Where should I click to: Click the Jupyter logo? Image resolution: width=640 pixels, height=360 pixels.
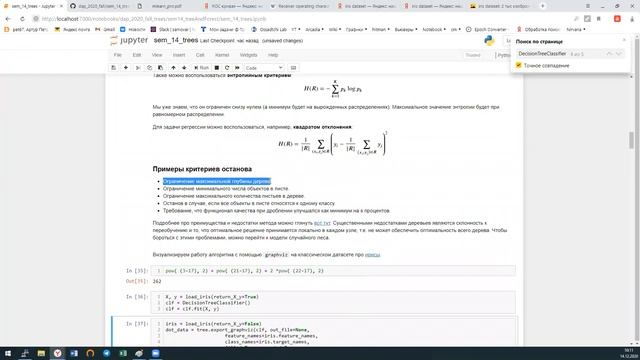(x=129, y=40)
